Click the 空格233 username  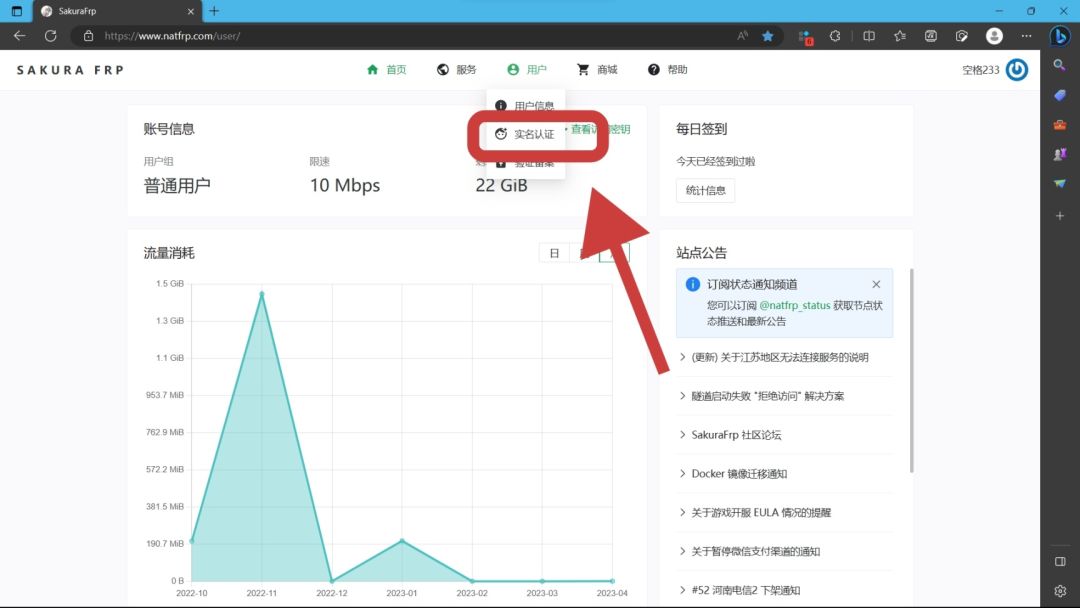[980, 70]
